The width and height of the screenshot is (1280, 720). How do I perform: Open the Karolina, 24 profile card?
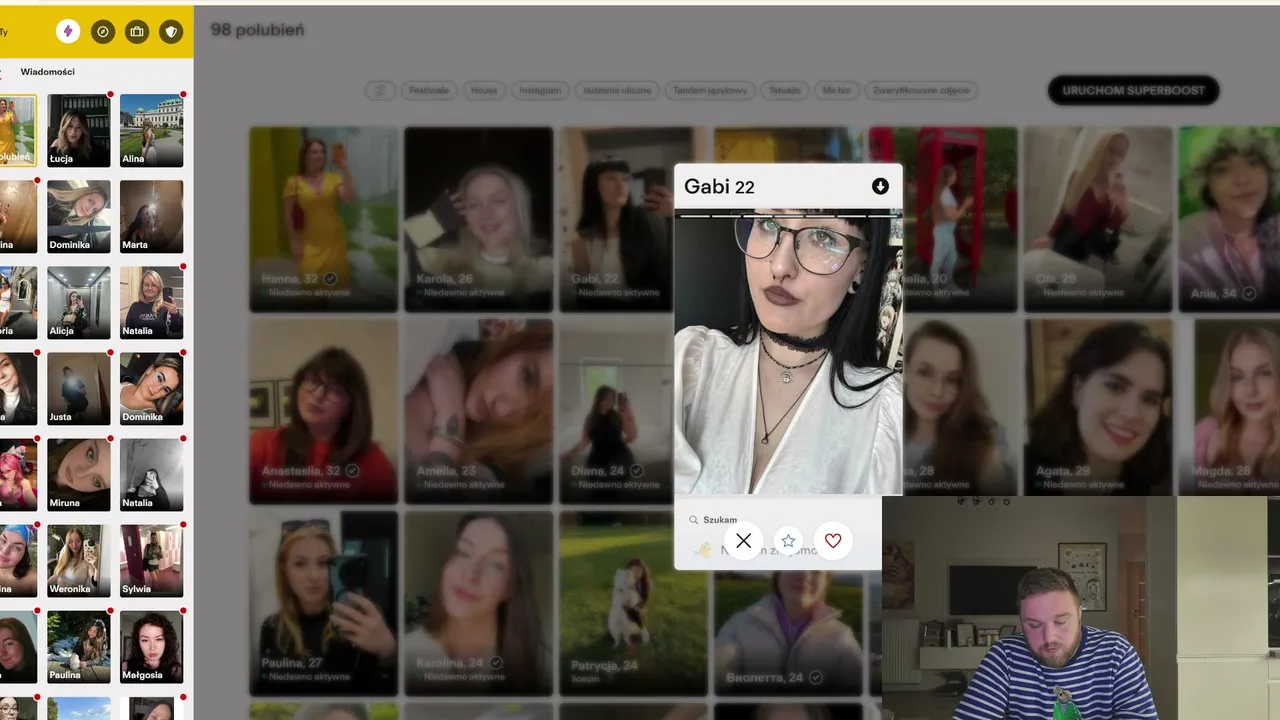coord(479,603)
